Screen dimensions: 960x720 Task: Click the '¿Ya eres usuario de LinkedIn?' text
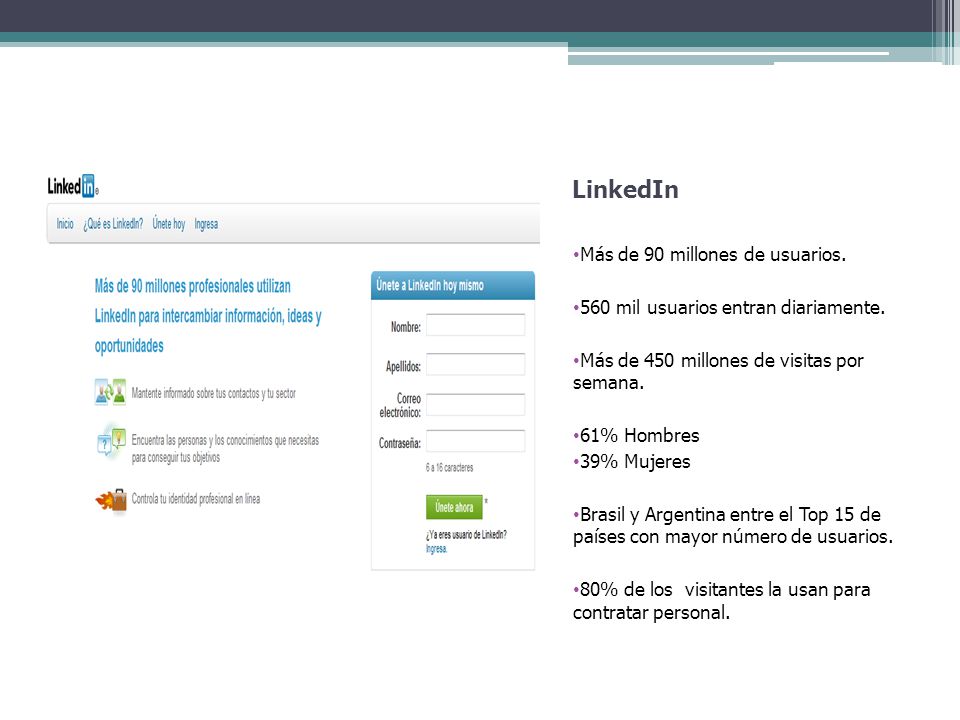click(467, 535)
